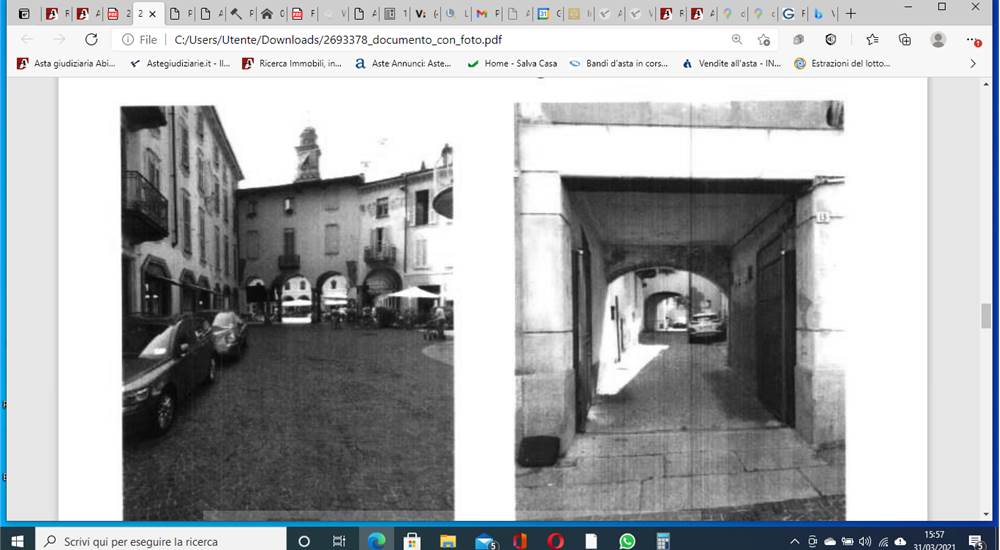Open Edge Settings and more menu
The image size is (1000, 550).
[972, 40]
